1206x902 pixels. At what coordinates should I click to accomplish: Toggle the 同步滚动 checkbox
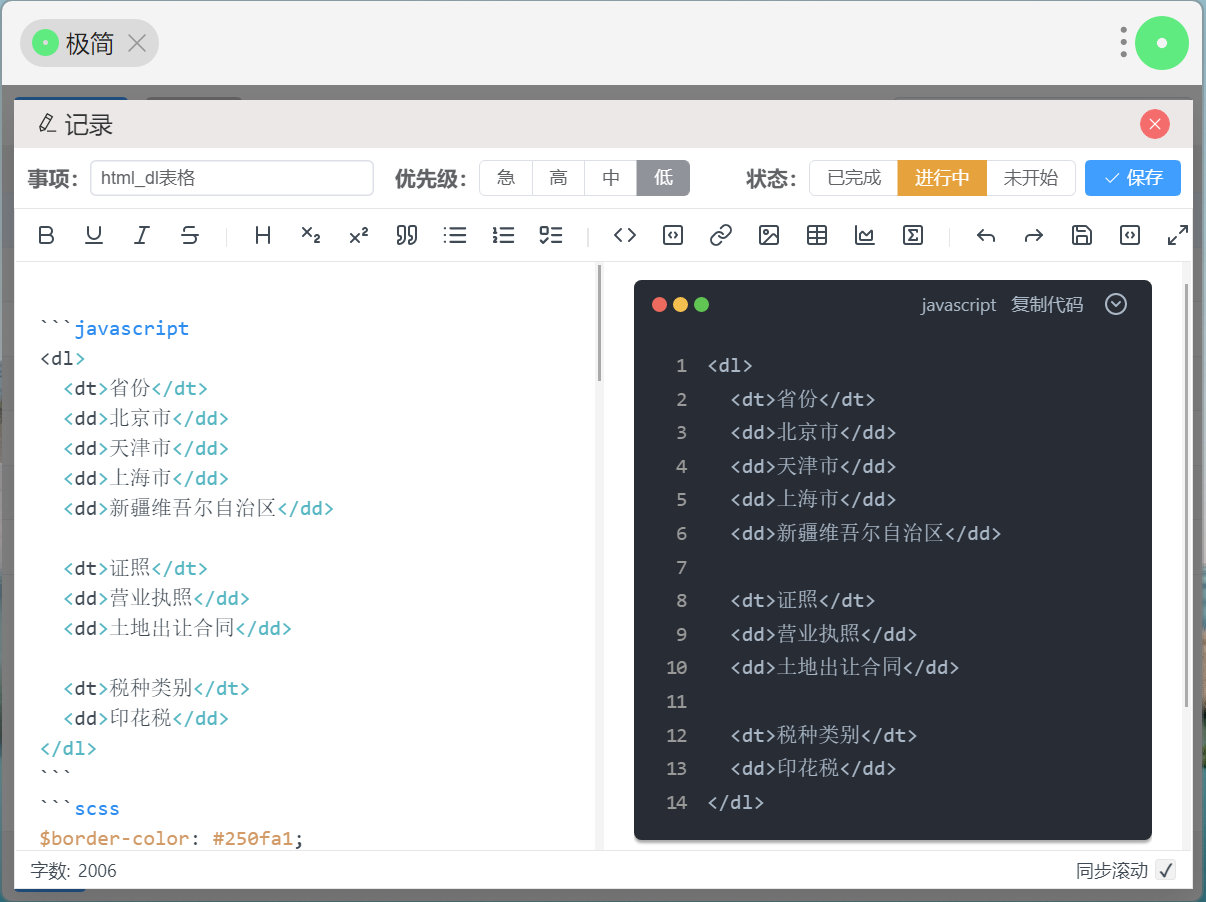click(x=1165, y=870)
